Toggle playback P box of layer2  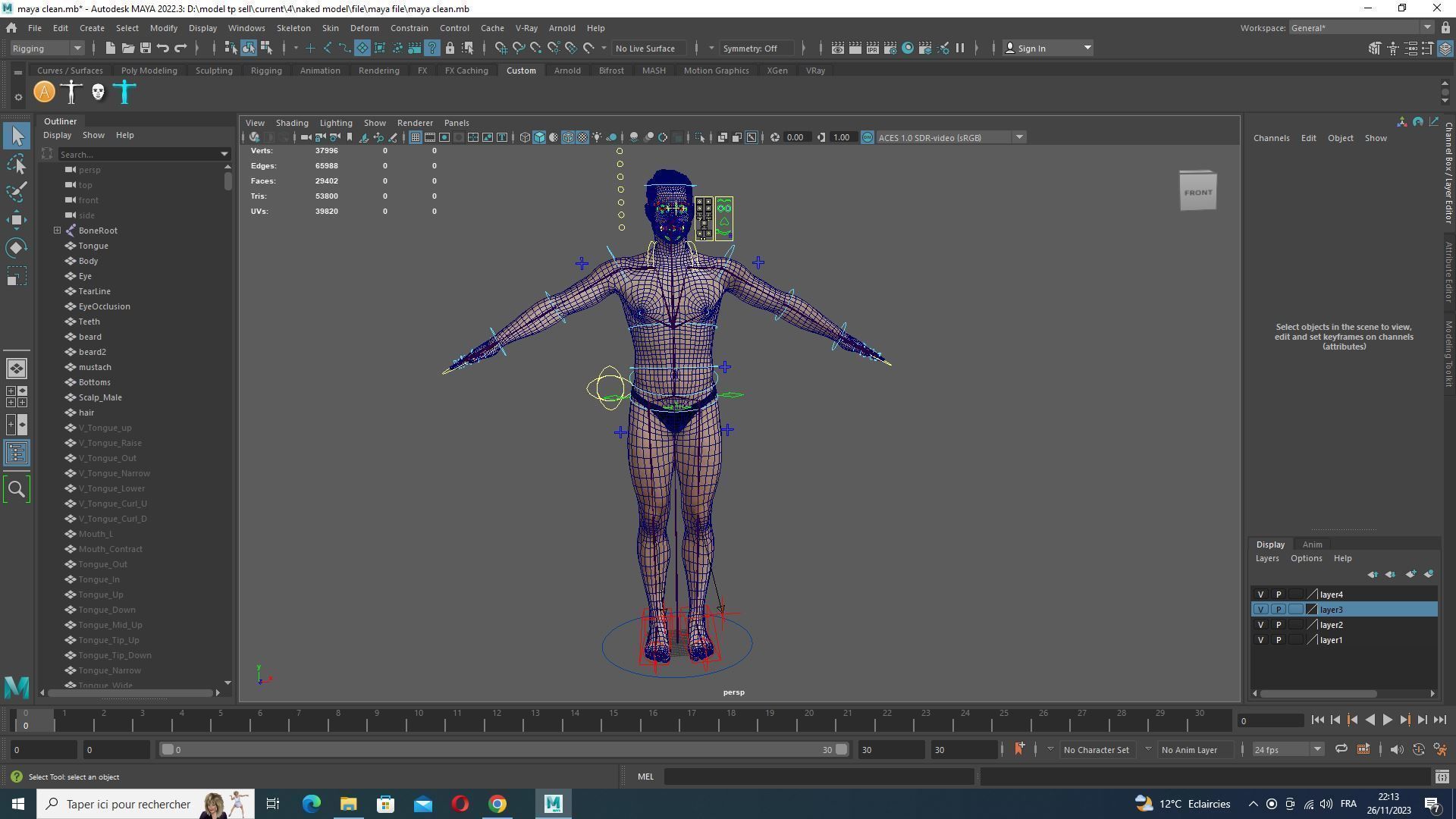click(1279, 625)
